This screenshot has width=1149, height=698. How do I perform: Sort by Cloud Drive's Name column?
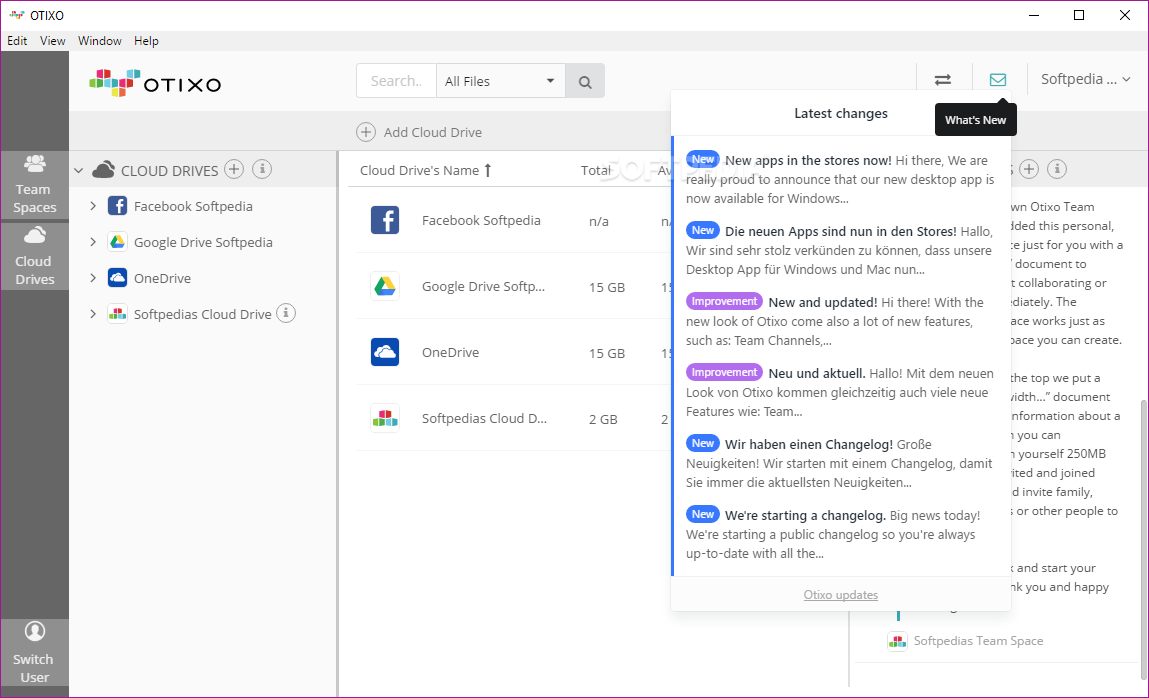425,170
